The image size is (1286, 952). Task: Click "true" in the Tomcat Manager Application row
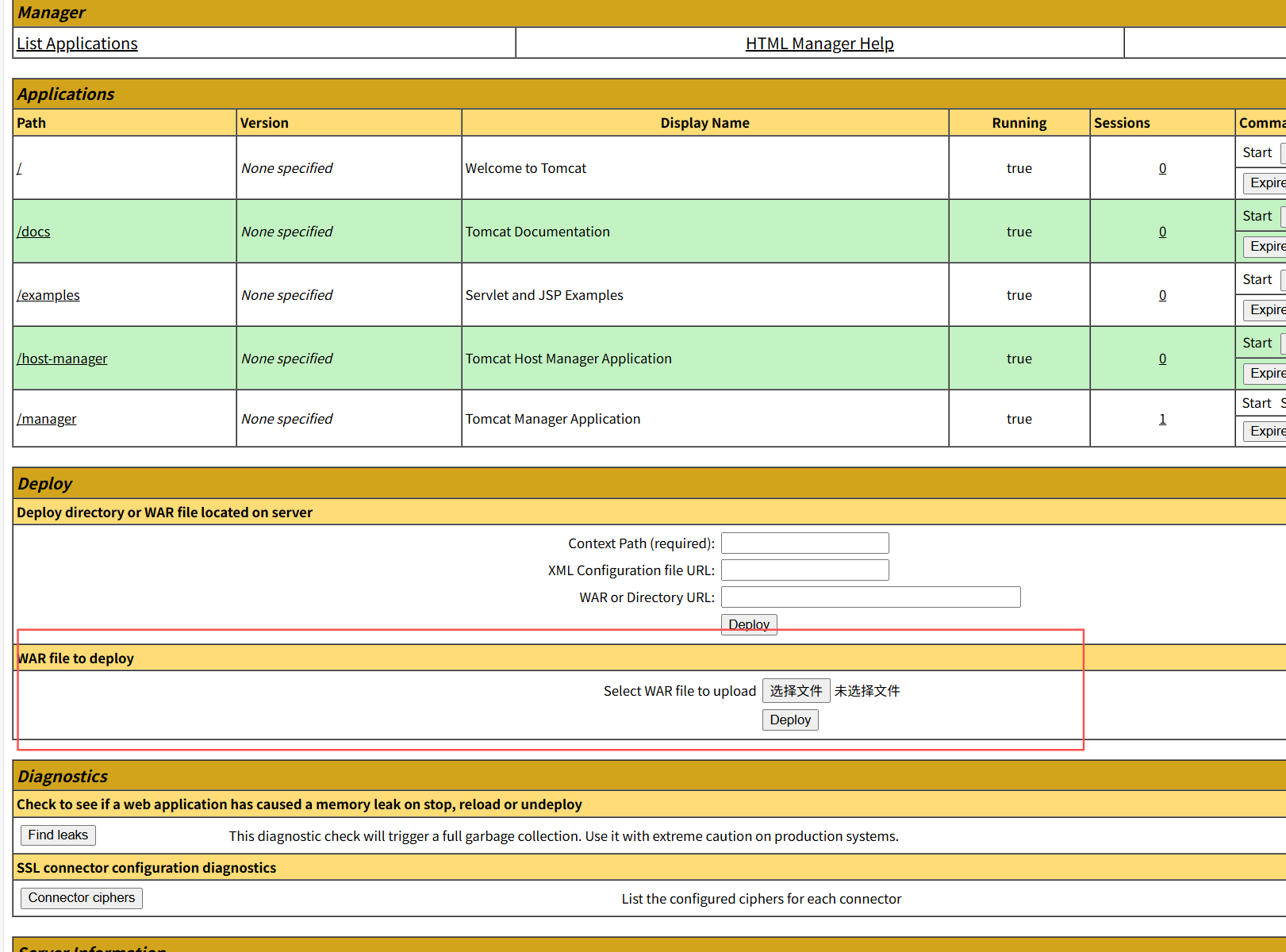[1019, 419]
